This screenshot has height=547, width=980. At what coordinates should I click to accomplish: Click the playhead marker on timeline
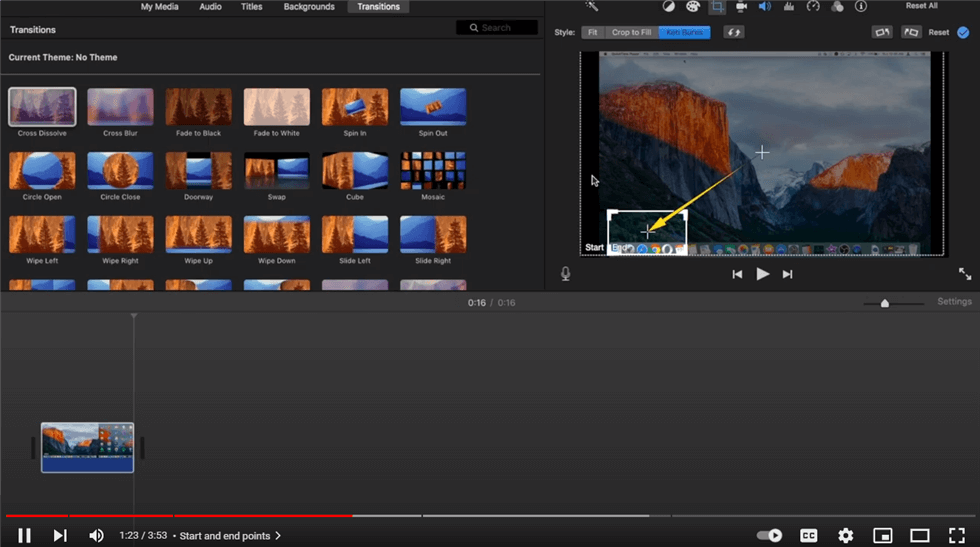[134, 316]
